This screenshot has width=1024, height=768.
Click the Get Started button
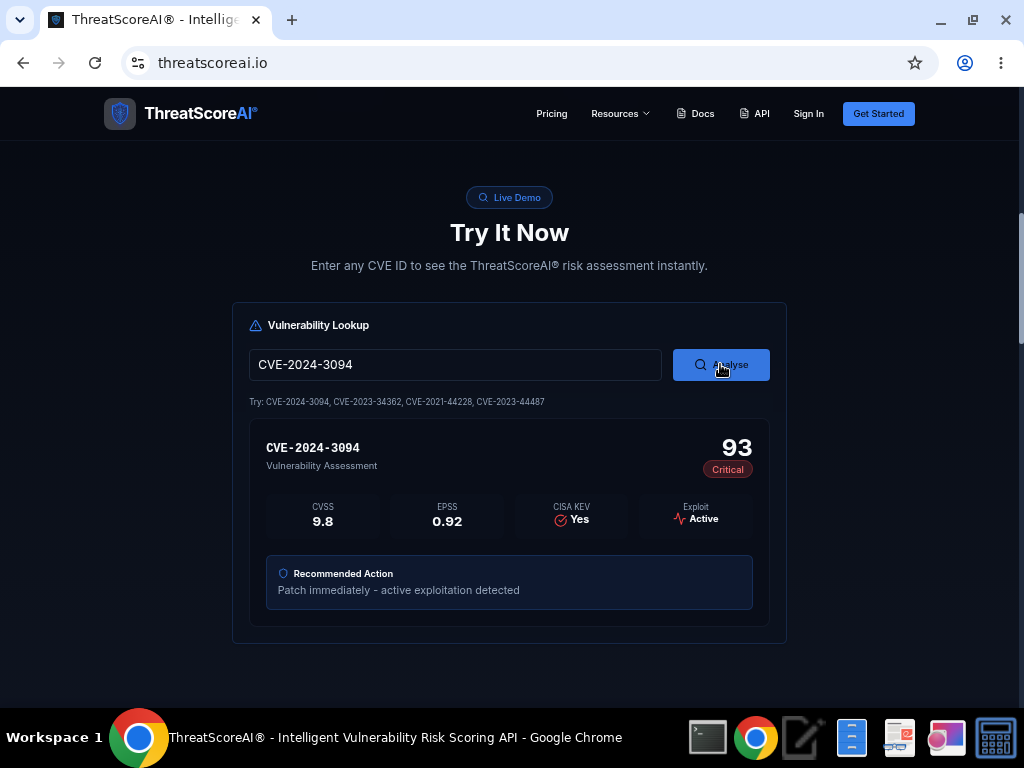point(878,114)
